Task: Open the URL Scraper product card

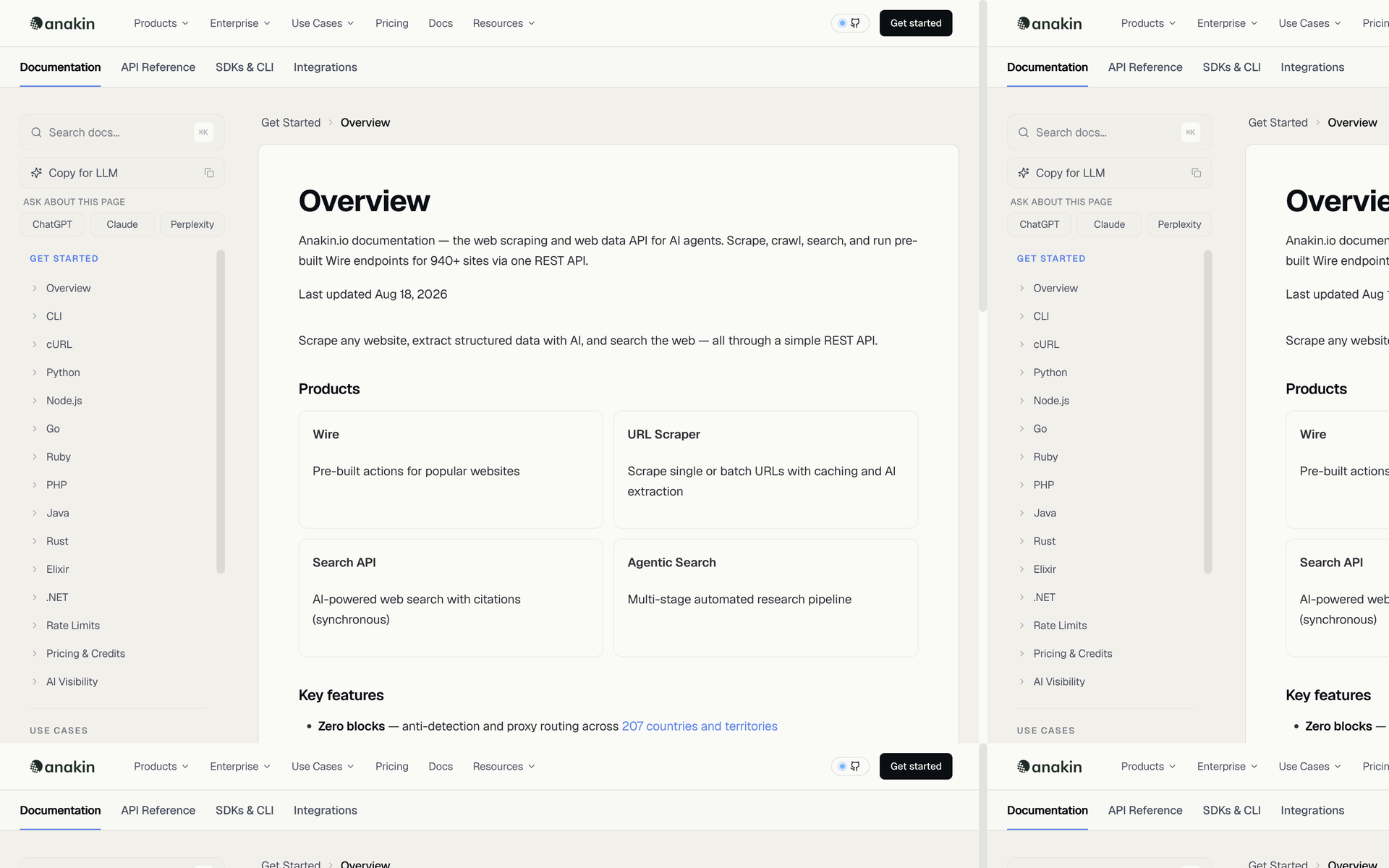Action: 765,469
